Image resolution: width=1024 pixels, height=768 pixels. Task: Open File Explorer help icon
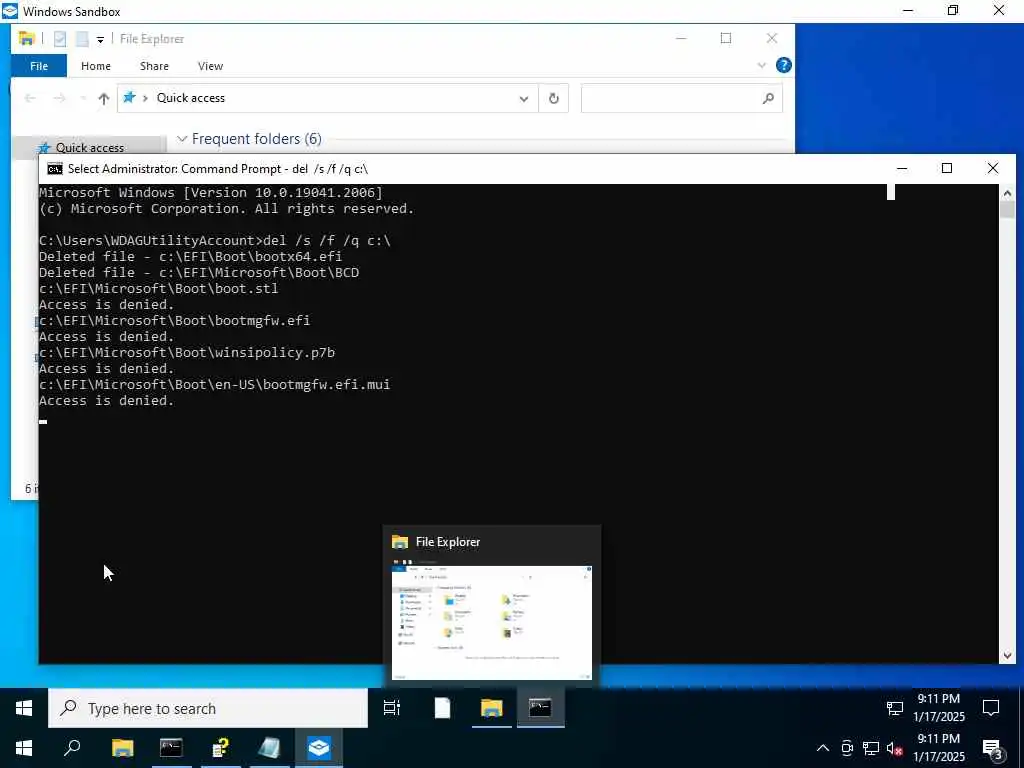783,65
